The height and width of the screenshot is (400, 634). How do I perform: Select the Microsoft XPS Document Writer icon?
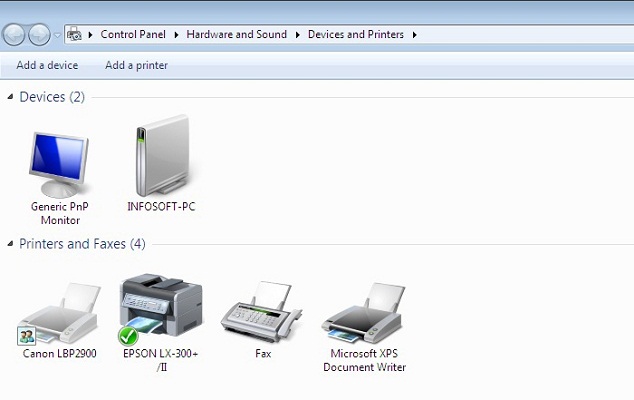coord(363,313)
